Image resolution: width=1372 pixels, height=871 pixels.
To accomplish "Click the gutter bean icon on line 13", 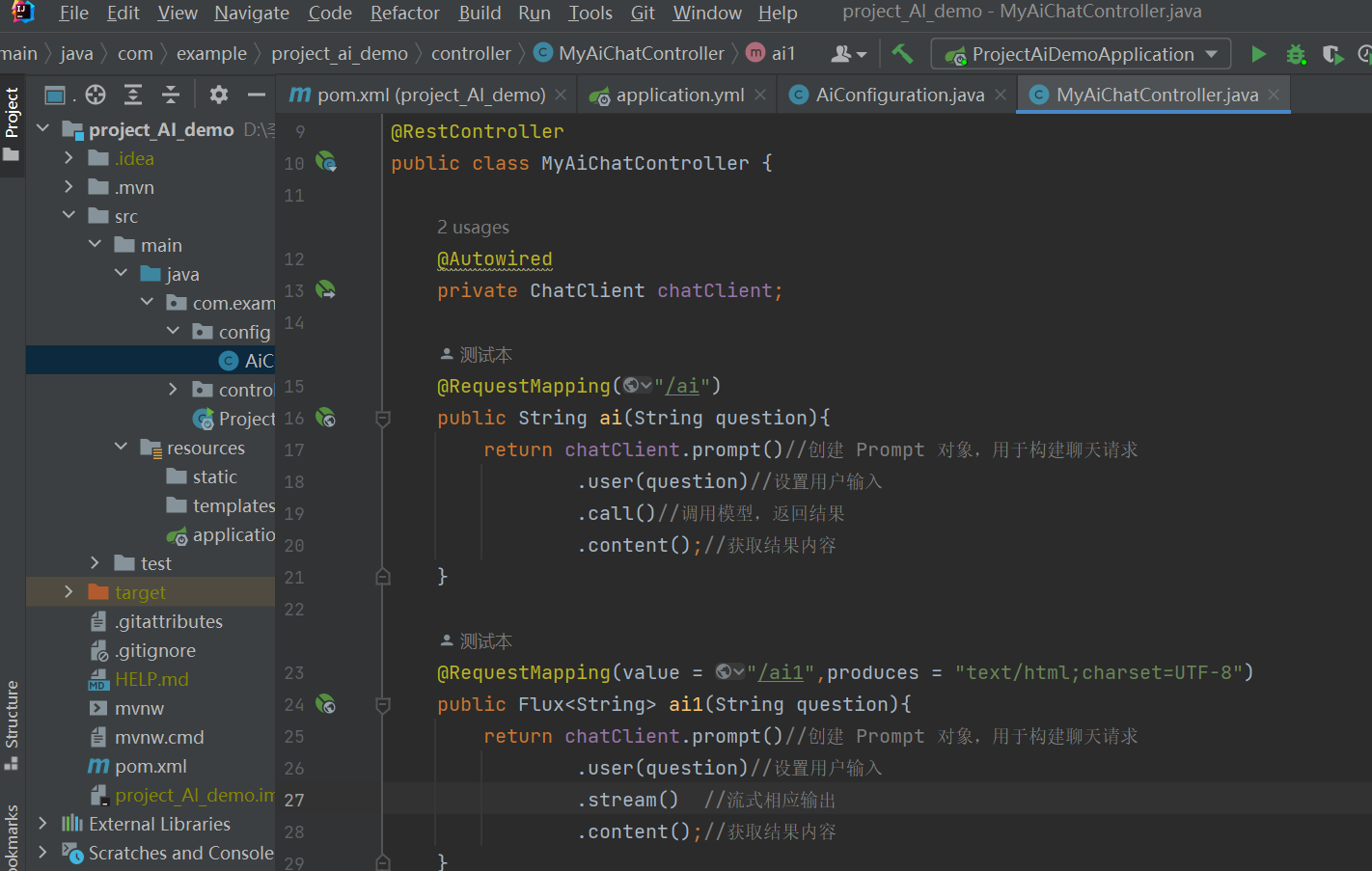I will [326, 289].
